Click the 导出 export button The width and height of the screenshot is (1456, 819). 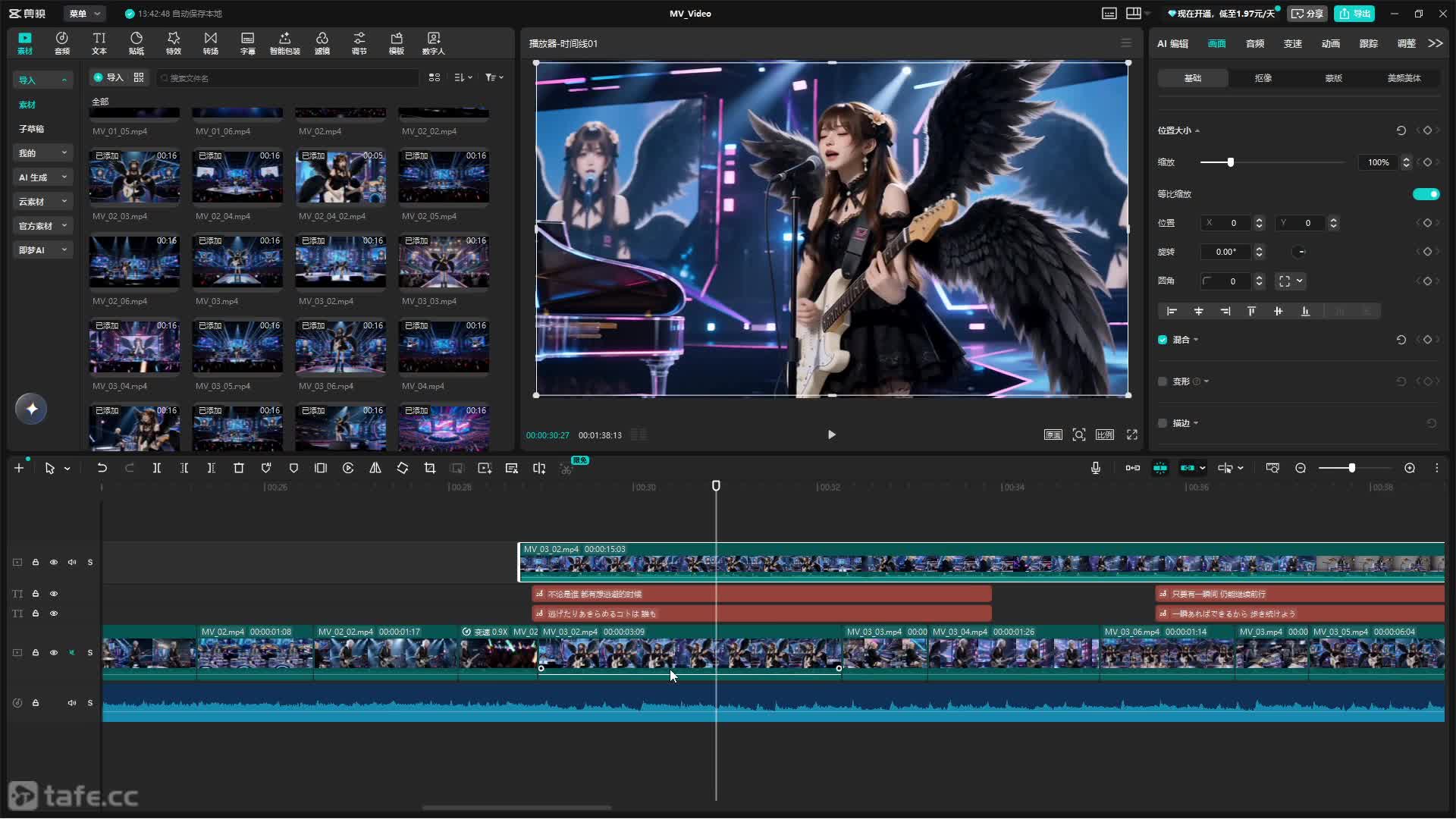(x=1355, y=14)
